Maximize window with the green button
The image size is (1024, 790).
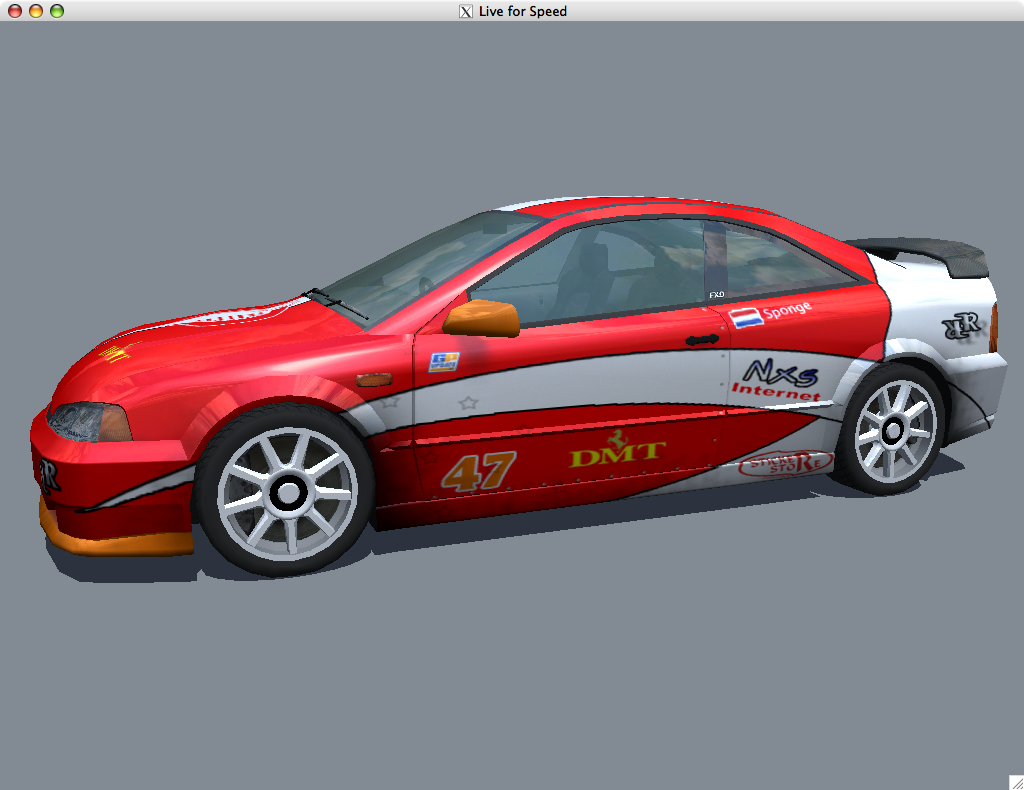[57, 11]
